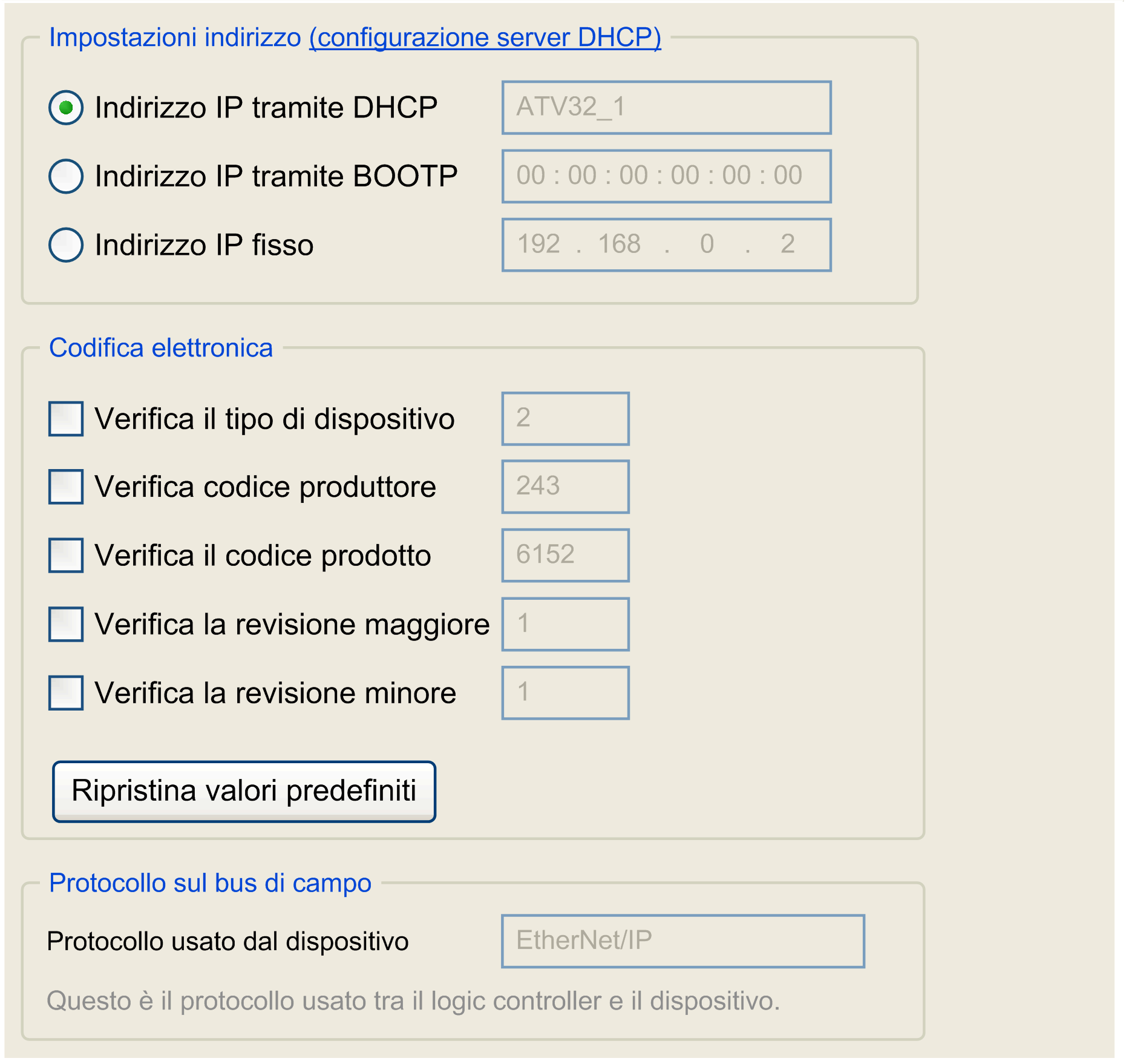
Task: Click the Protocollo usato dal dispositivo label
Action: [x=227, y=942]
